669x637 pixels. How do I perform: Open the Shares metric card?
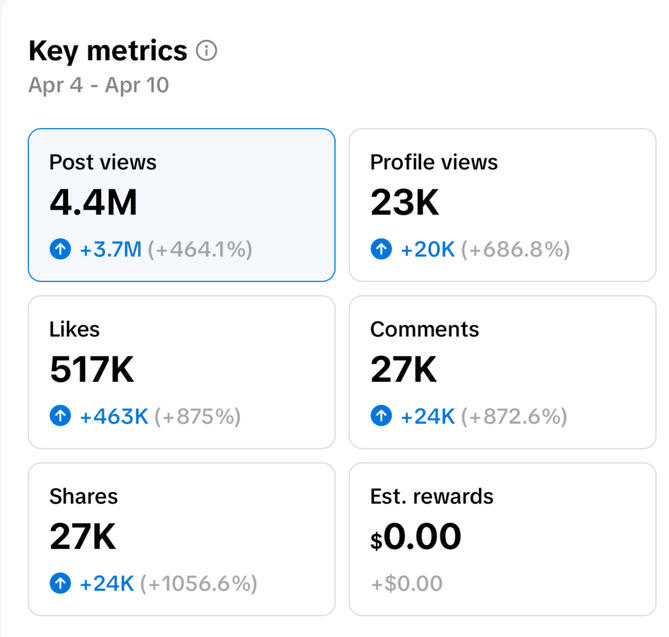(181, 539)
